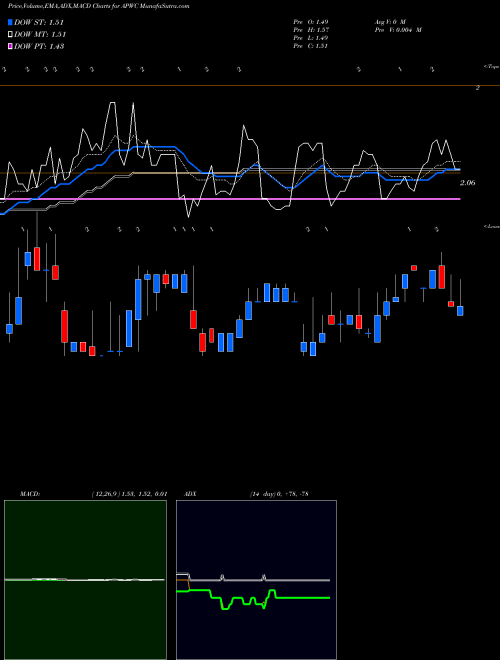Click the 'Pre C: 1.51' value

click(x=311, y=46)
